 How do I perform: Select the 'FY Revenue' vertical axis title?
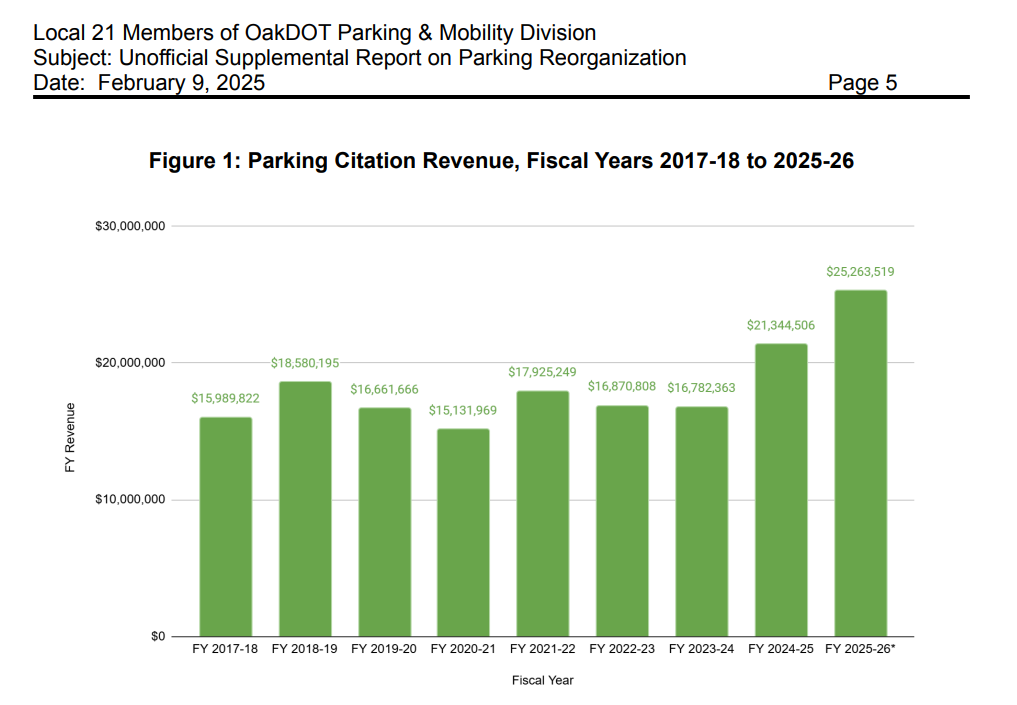70,437
